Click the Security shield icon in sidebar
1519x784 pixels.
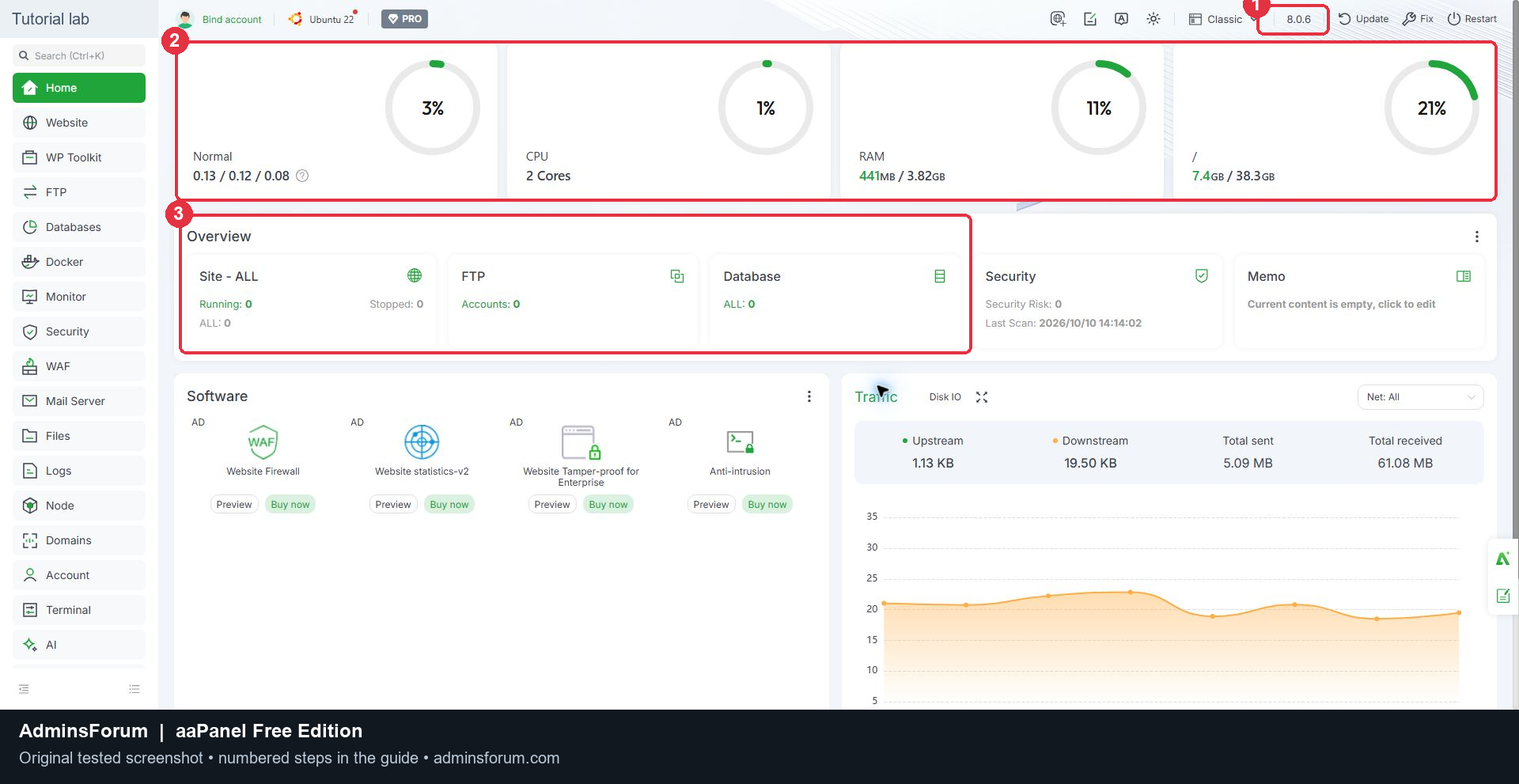click(x=30, y=331)
